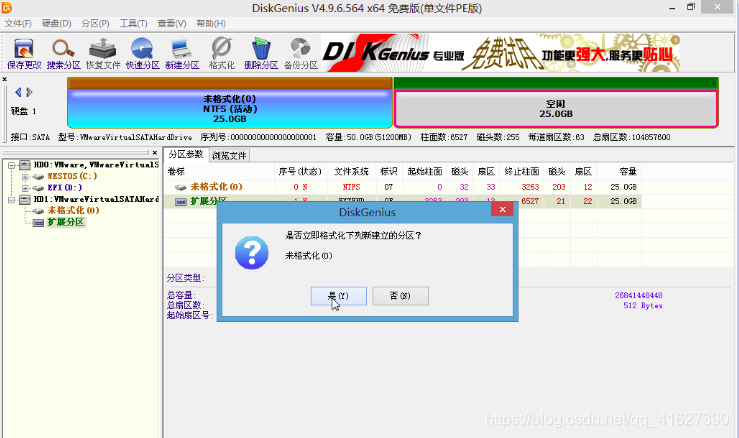Open the Disk (硬盘) menu

pos(57,23)
